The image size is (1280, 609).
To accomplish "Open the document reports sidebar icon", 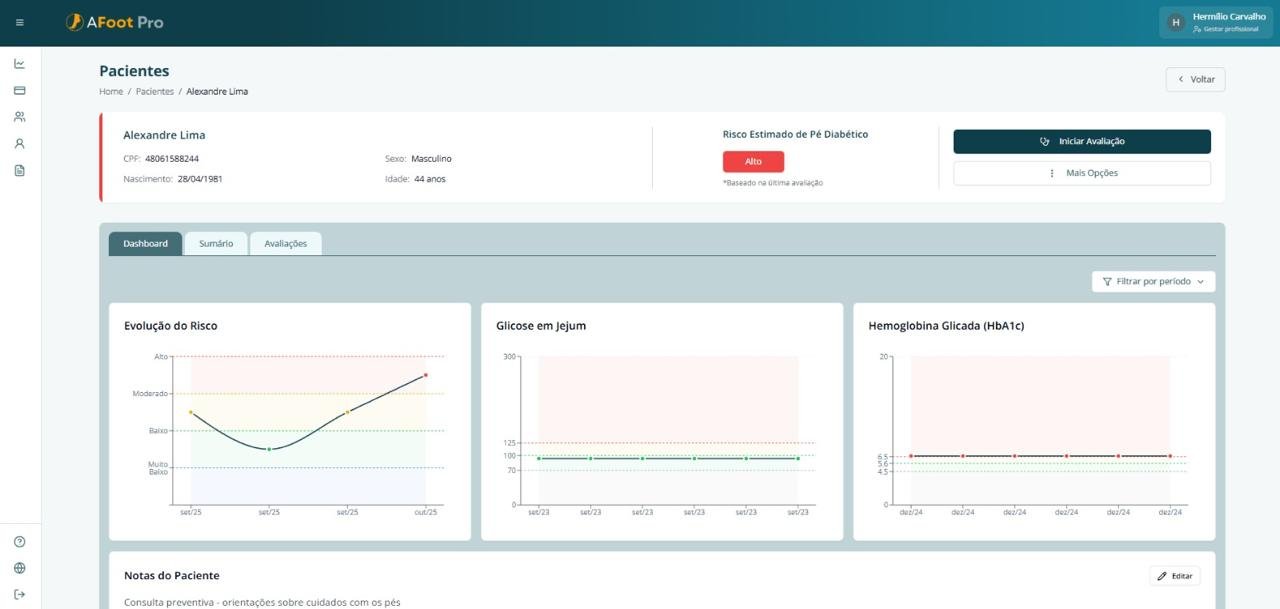I will pyautogui.click(x=20, y=171).
